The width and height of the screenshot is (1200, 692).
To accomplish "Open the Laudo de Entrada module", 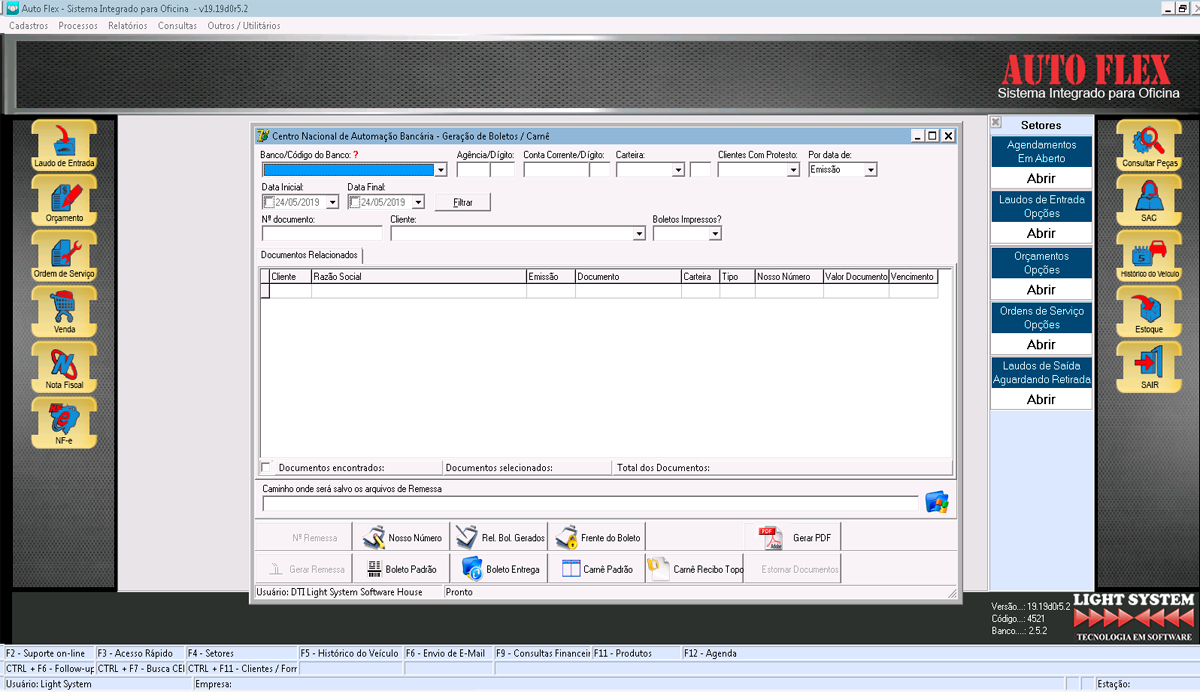I will 64,145.
